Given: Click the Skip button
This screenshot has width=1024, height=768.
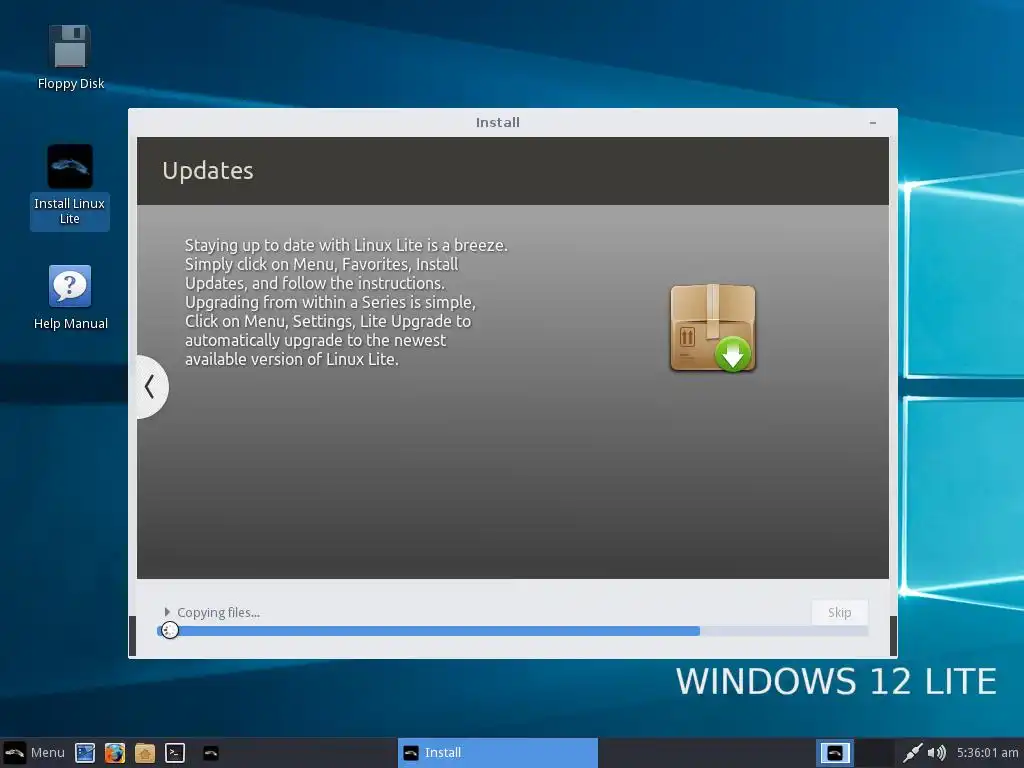Looking at the screenshot, I should pos(839,613).
